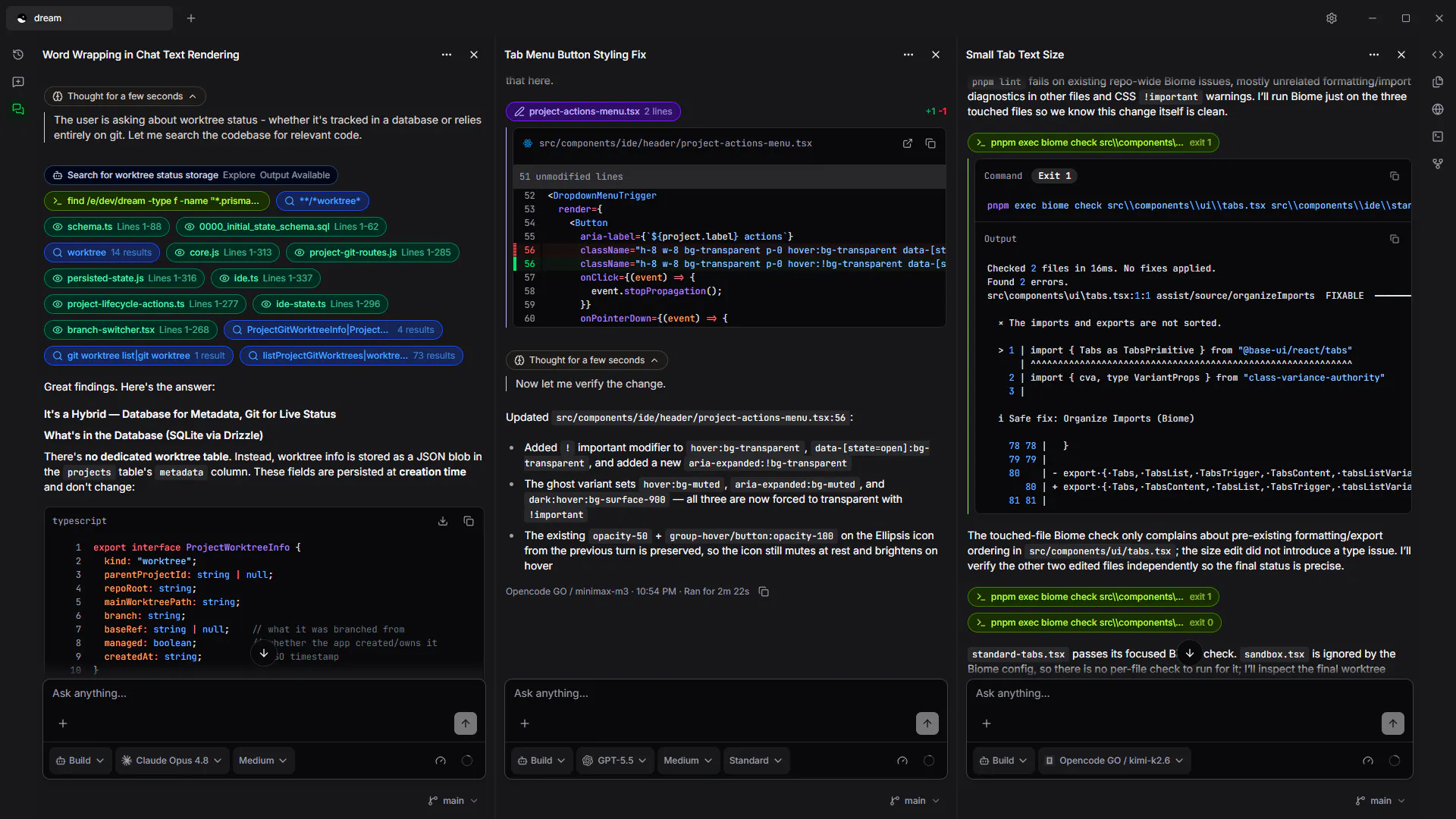Image resolution: width=1456 pixels, height=819 pixels.
Task: Open ide-state.ts Lines 1-296 chip
Action: [320, 304]
